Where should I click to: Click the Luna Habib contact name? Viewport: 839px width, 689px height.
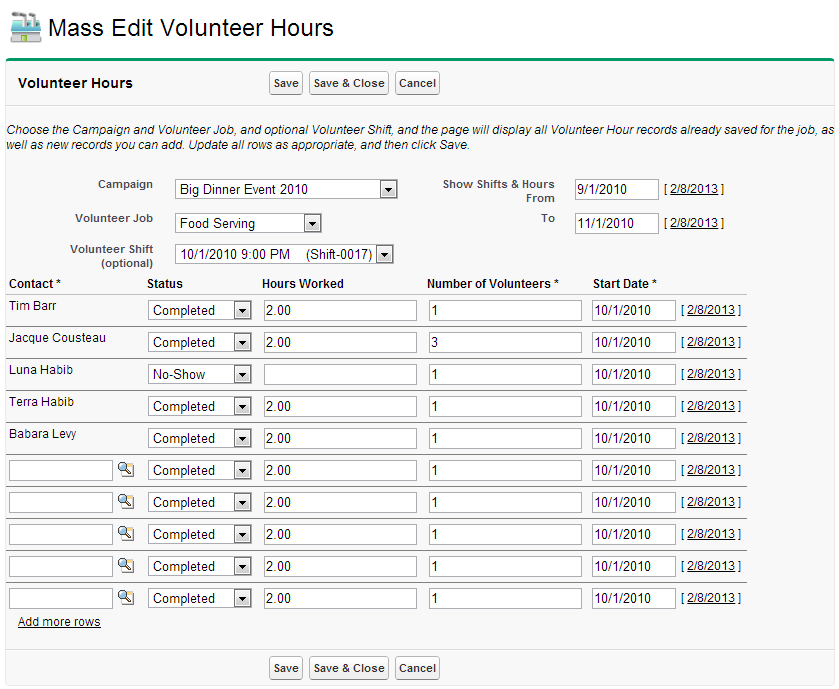(x=41, y=370)
